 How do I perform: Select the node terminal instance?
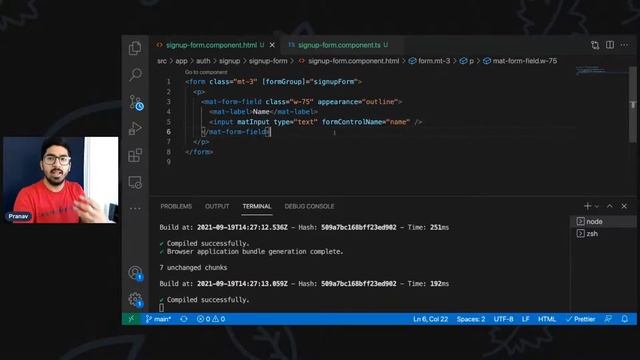(x=603, y=222)
